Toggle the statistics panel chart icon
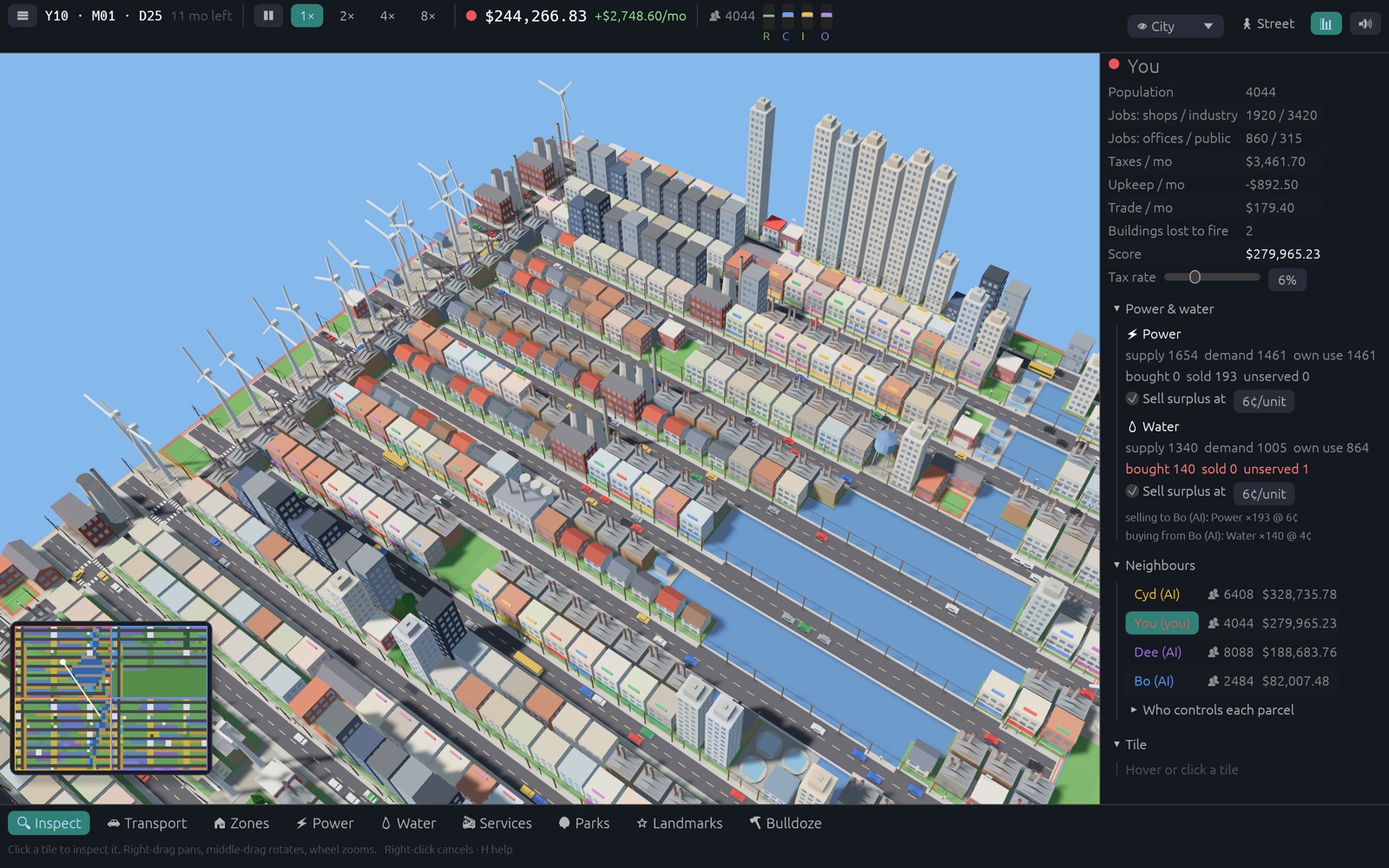Image resolution: width=1389 pixels, height=868 pixels. (1326, 23)
